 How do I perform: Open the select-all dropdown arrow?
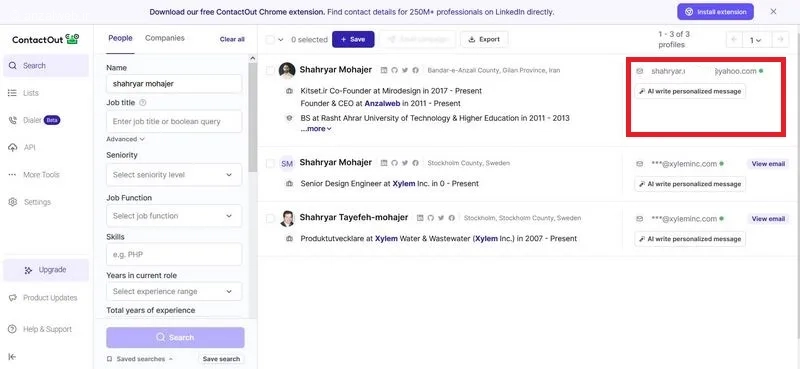pos(281,40)
